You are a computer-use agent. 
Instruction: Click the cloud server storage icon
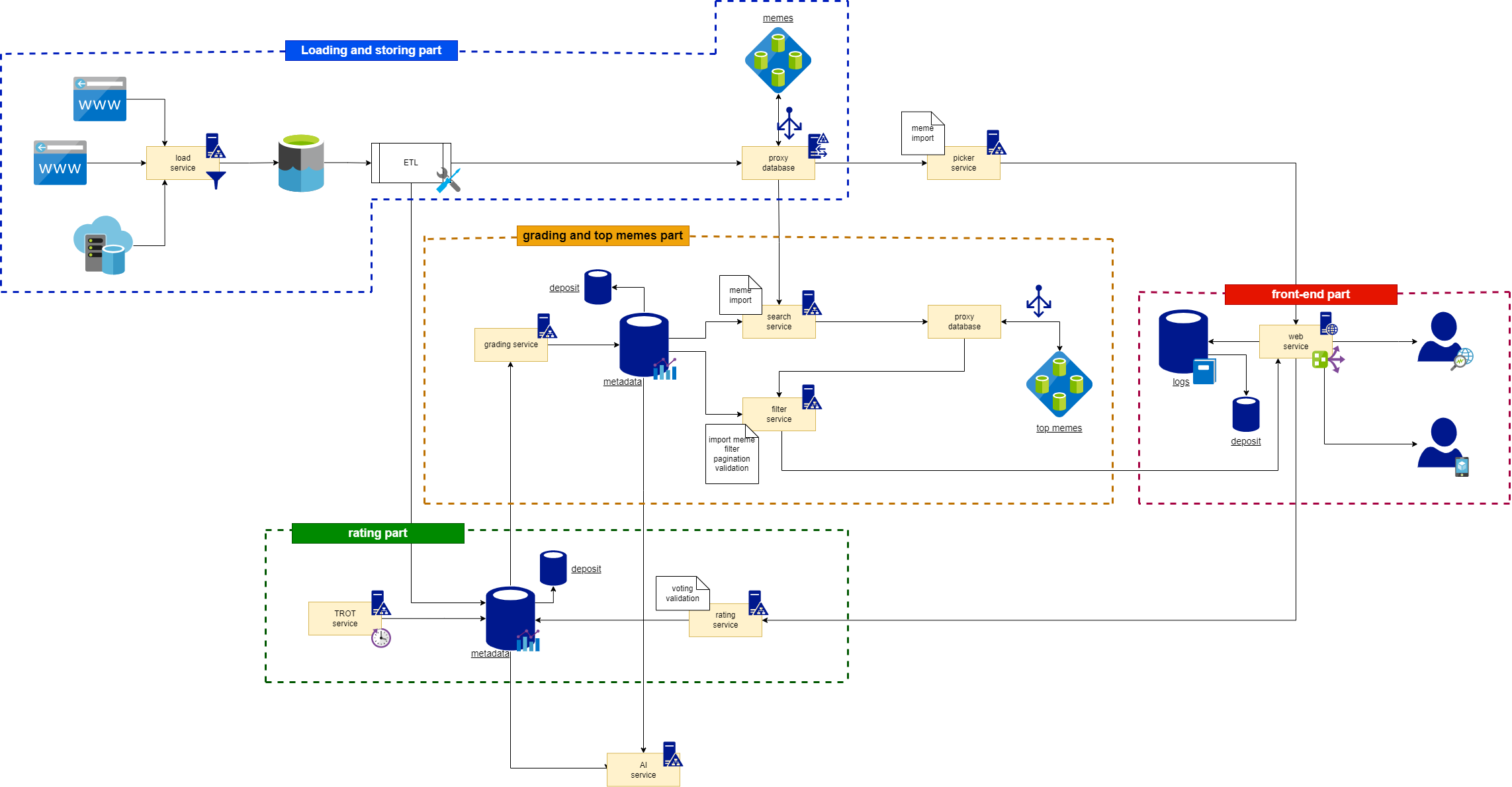click(x=103, y=245)
